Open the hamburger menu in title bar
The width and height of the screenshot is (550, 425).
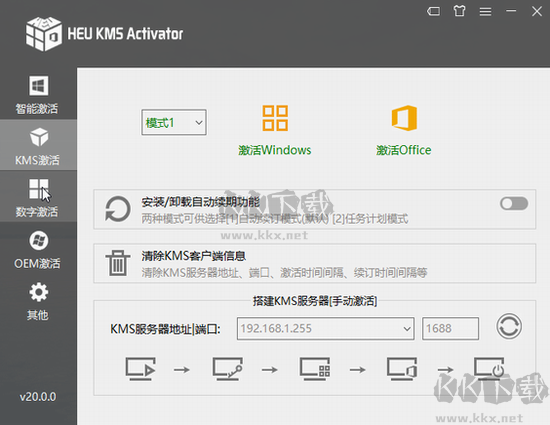(x=485, y=12)
